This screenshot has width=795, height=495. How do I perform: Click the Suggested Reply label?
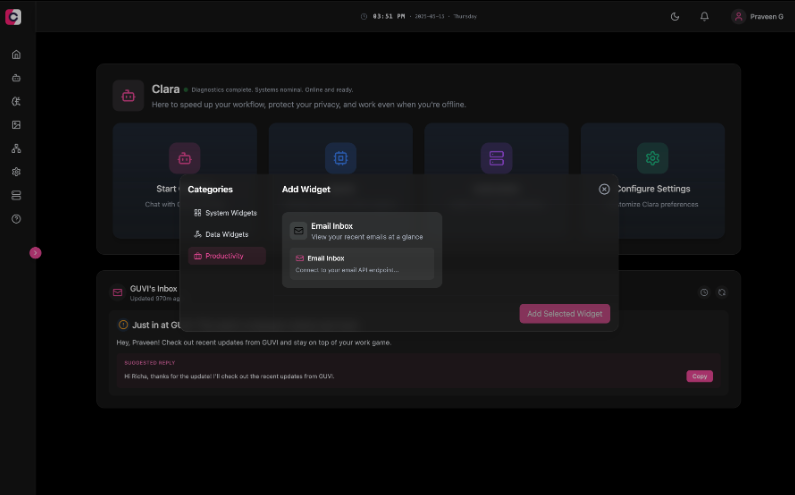150,363
